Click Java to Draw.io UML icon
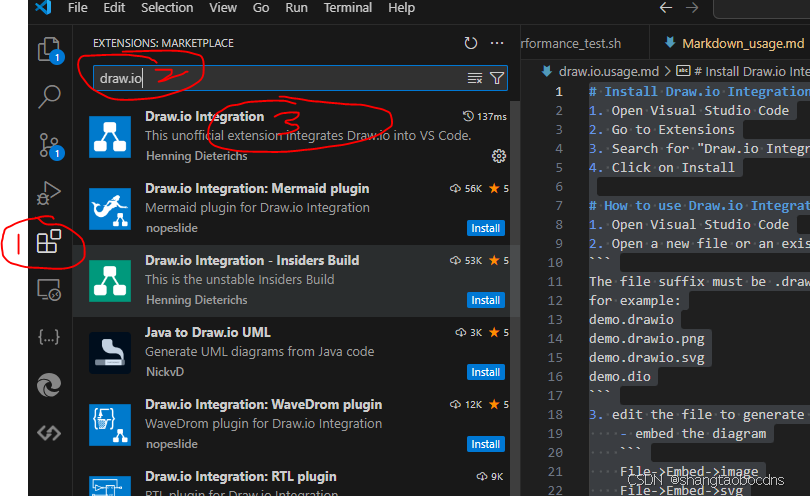 coord(110,353)
